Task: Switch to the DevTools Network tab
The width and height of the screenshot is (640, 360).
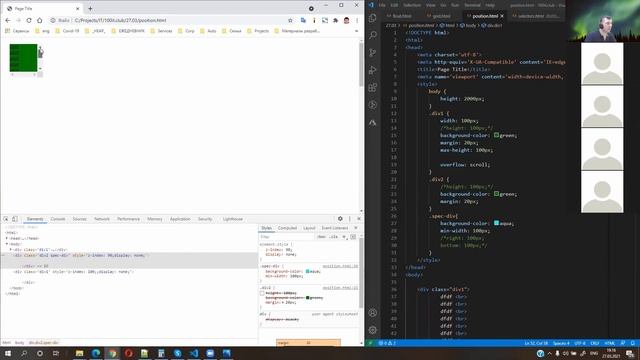Action: pos(102,219)
